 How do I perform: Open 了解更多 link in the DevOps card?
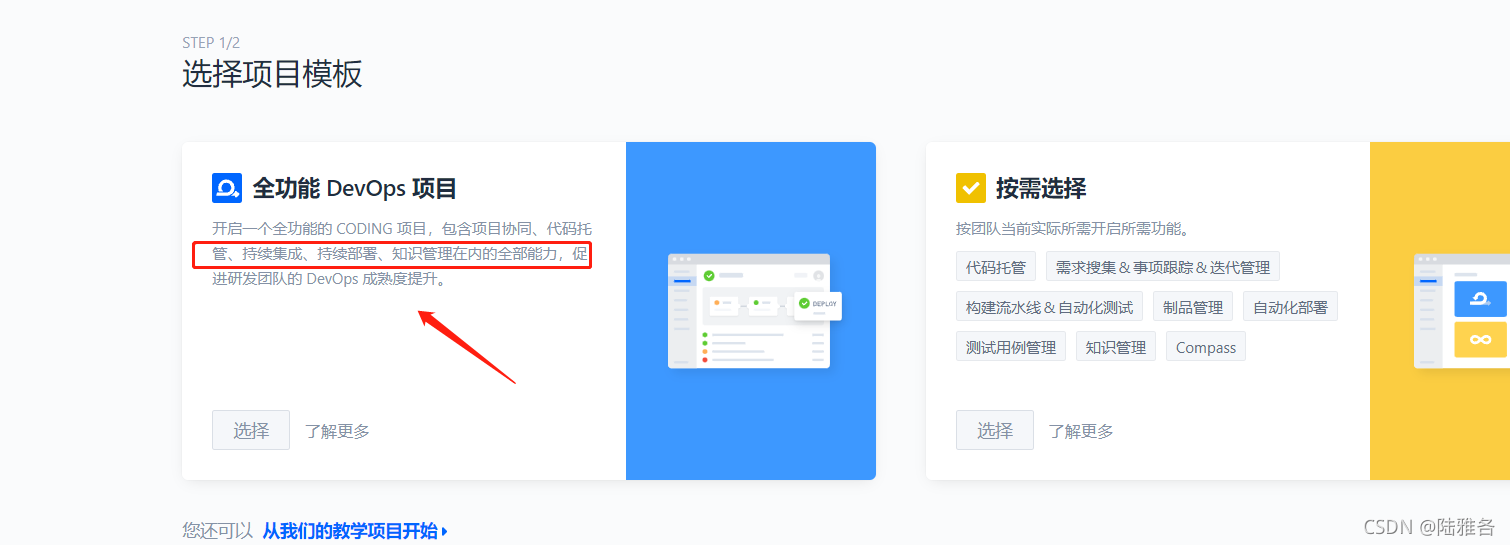tap(337, 431)
